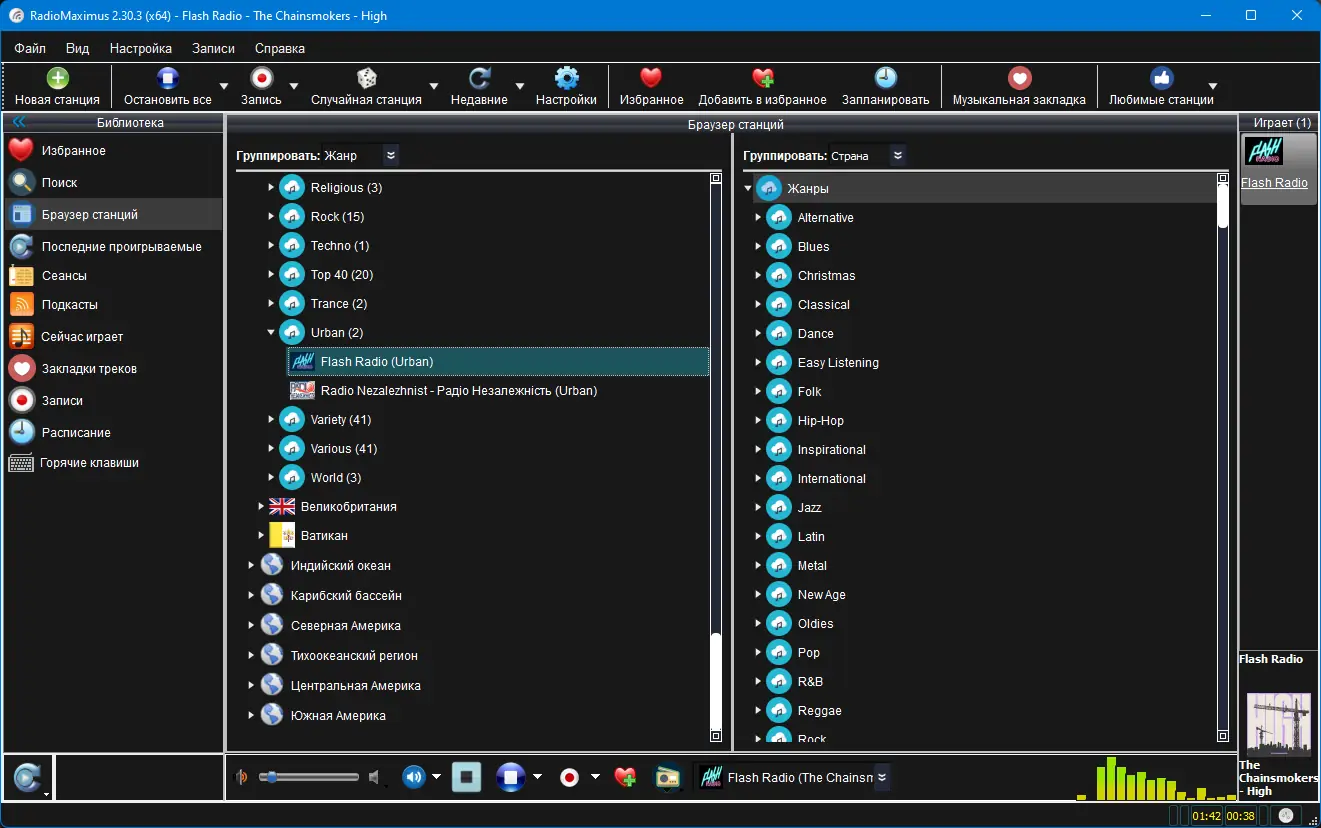Select Flash Radio (Urban) station row

pyautogui.click(x=498, y=362)
